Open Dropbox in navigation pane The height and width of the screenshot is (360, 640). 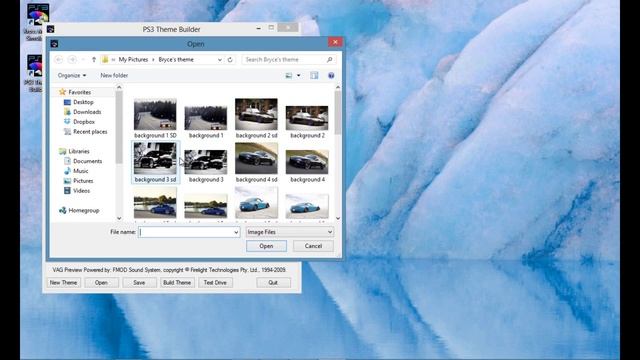[x=84, y=122]
